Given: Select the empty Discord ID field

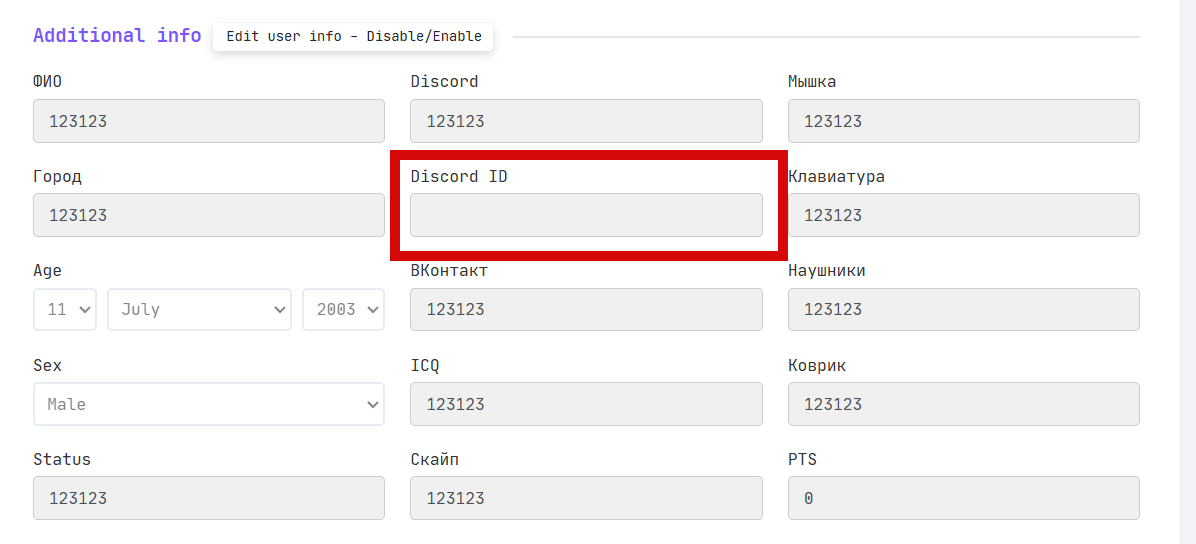Looking at the screenshot, I should (586, 215).
